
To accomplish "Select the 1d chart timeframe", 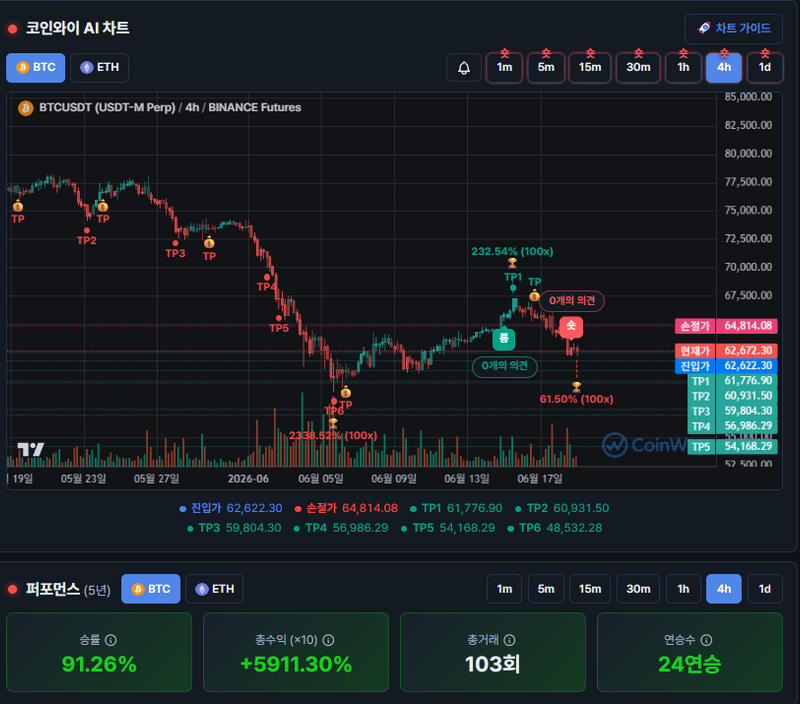I will [764, 67].
